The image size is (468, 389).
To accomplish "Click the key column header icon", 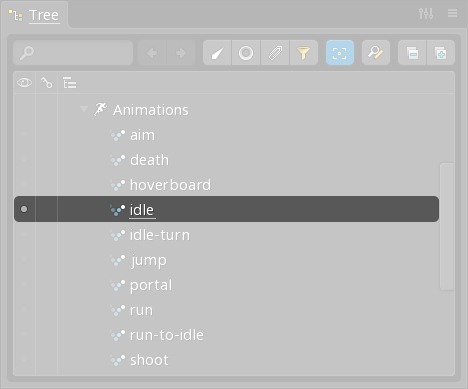I will tap(47, 82).
